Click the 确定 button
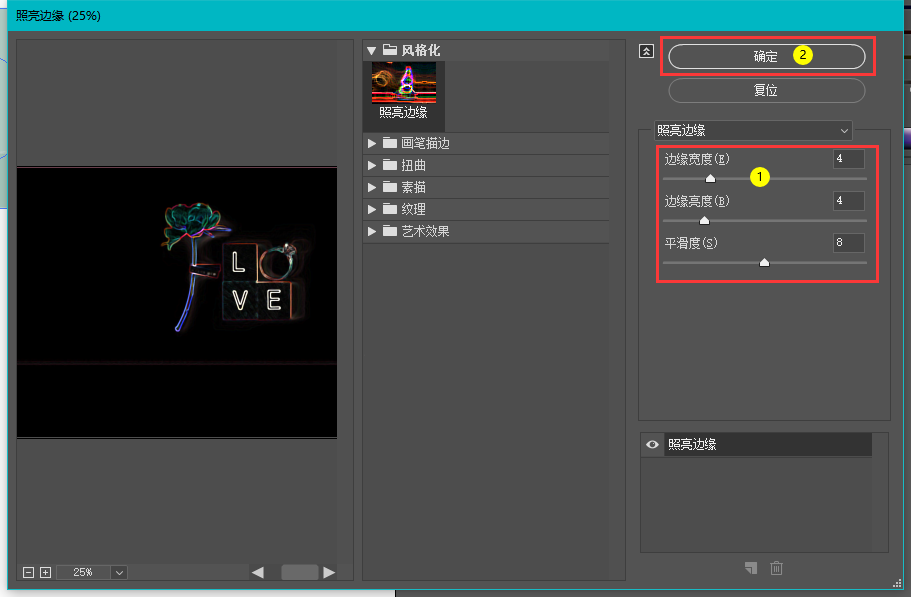911x597 pixels. click(x=767, y=56)
